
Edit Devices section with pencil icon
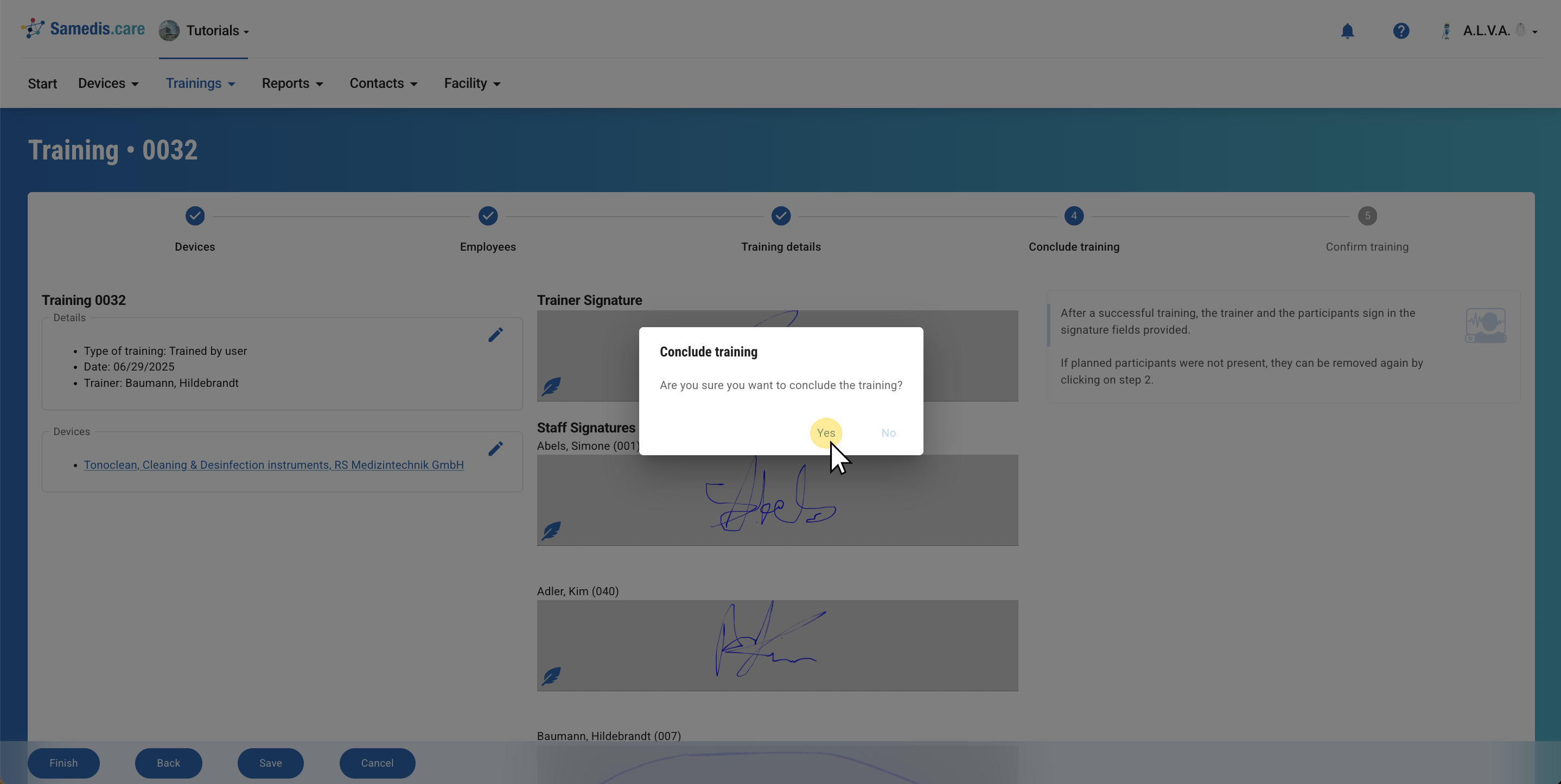495,449
